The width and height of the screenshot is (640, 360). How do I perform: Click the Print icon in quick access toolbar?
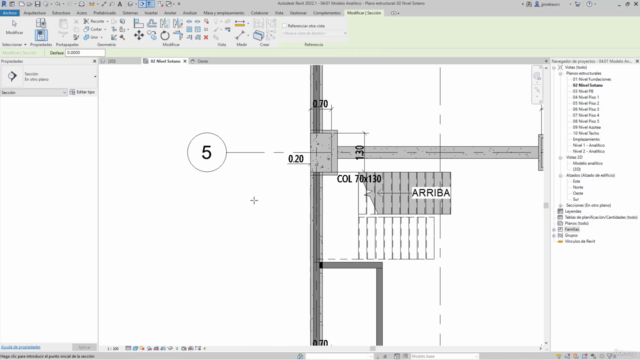[82, 4]
